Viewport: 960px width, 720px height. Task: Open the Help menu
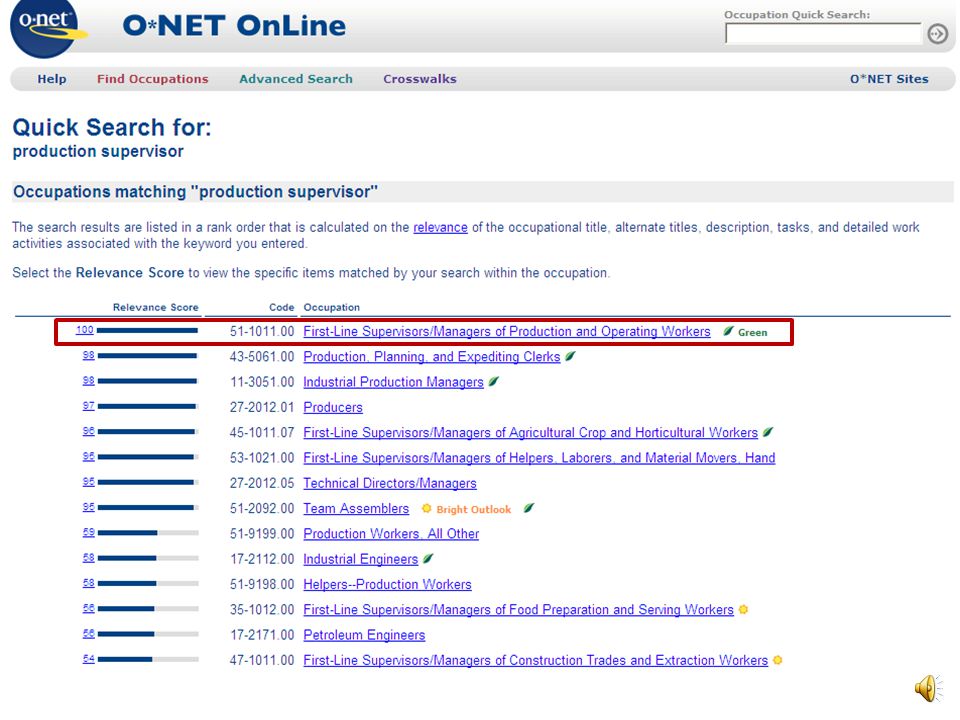(x=52, y=79)
